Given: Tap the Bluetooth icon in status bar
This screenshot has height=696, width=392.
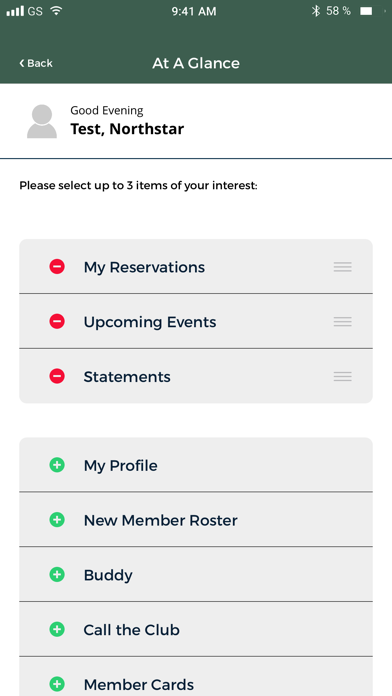Looking at the screenshot, I should click(x=316, y=11).
